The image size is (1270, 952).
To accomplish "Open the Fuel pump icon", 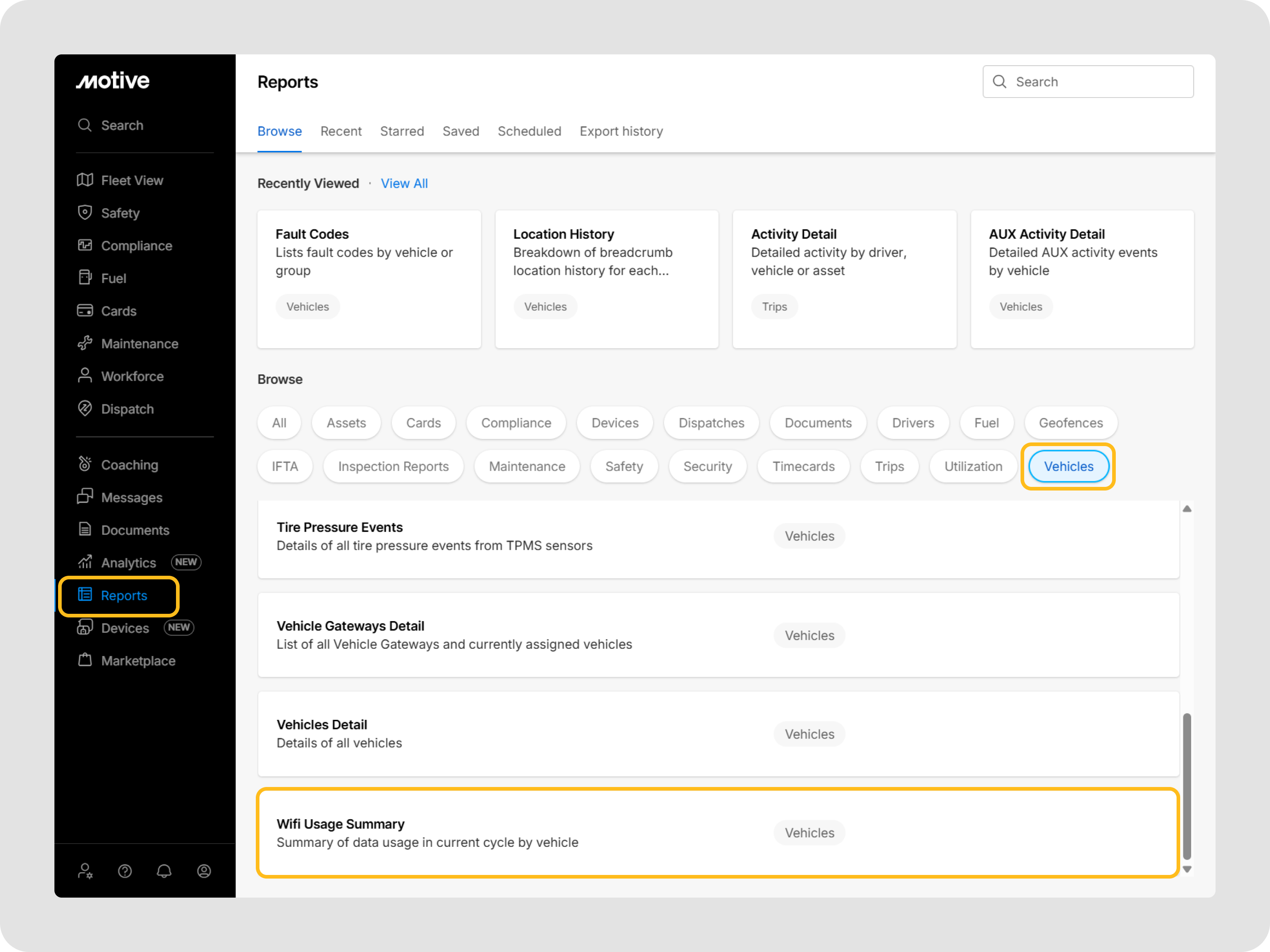I will (x=85, y=278).
